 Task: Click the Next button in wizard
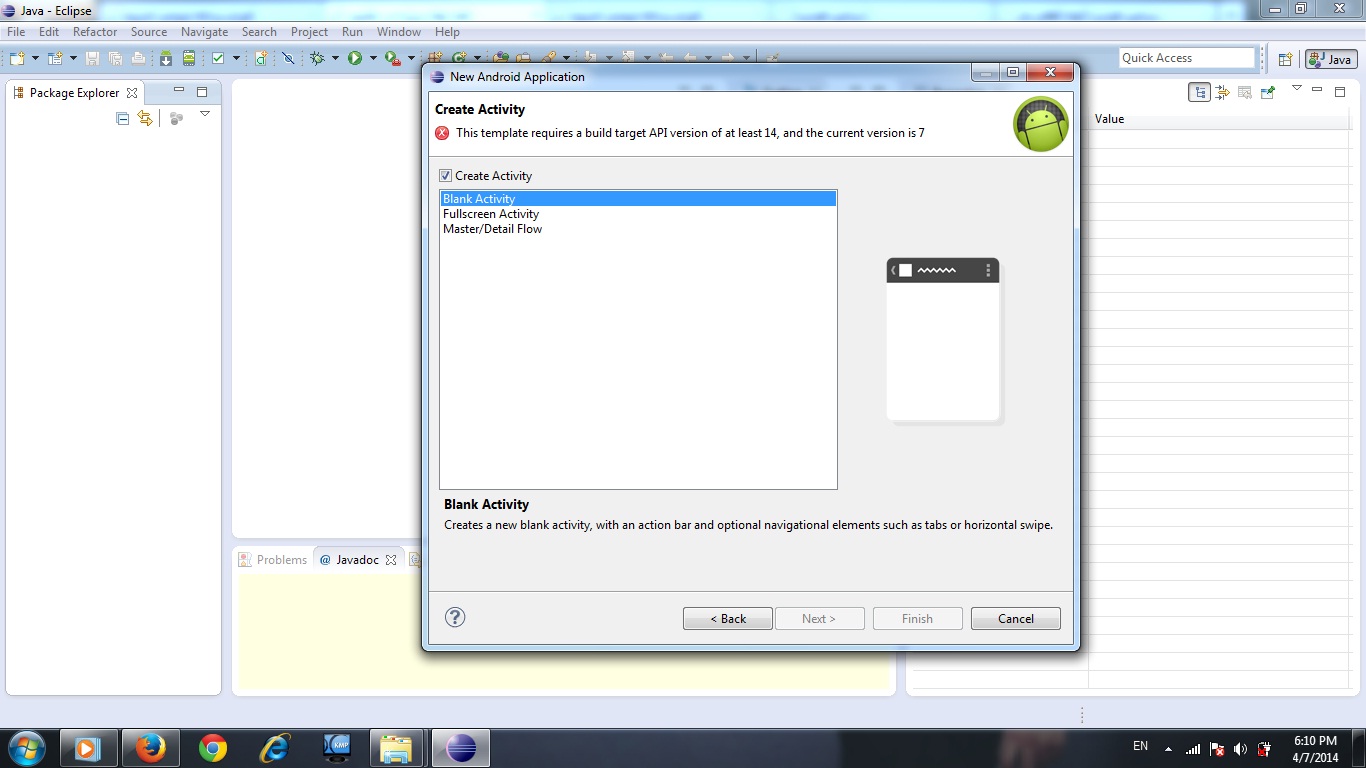818,619
